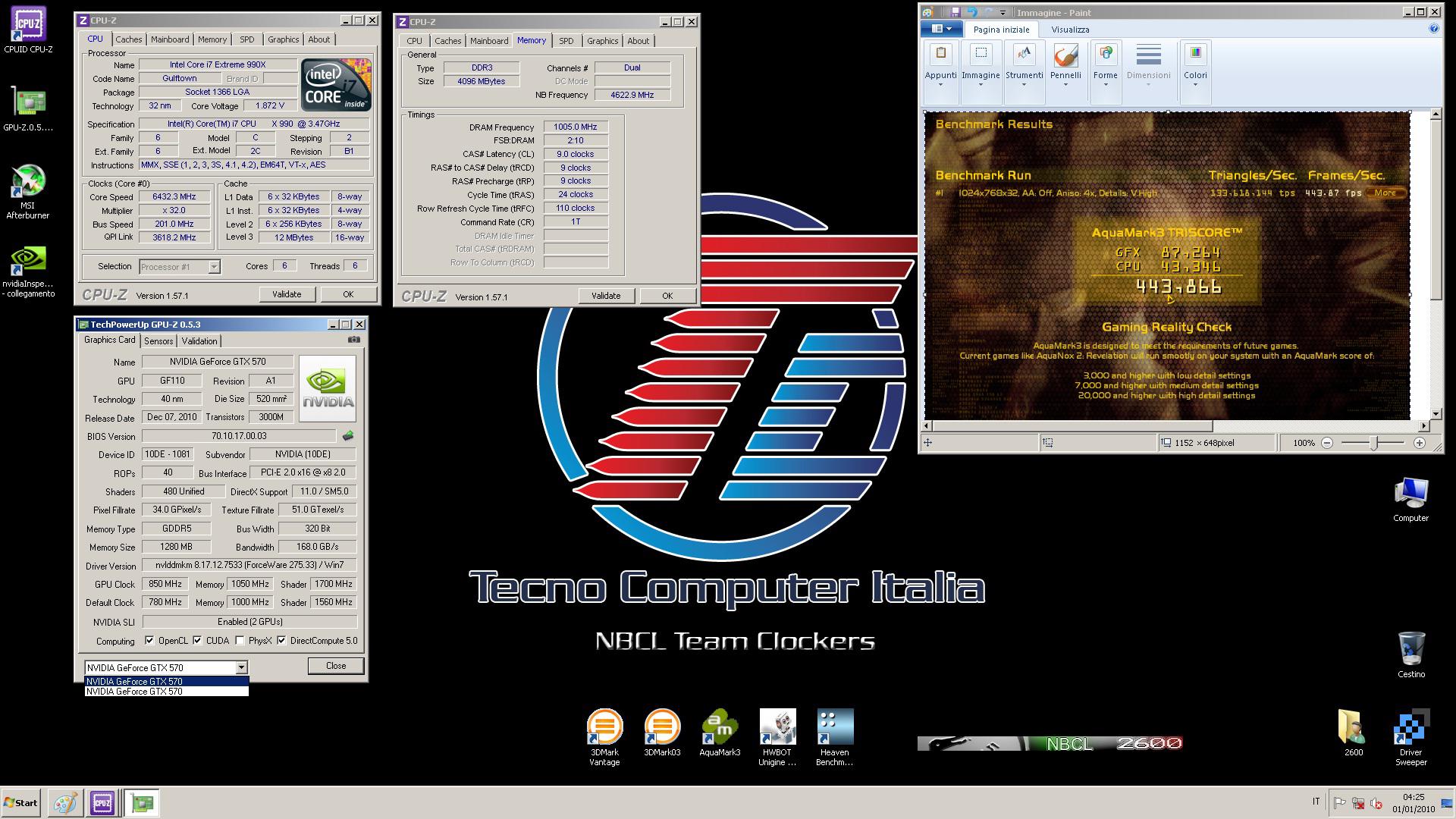Click zoom in plus button in Paint
This screenshot has height=819, width=1456.
tap(1420, 443)
